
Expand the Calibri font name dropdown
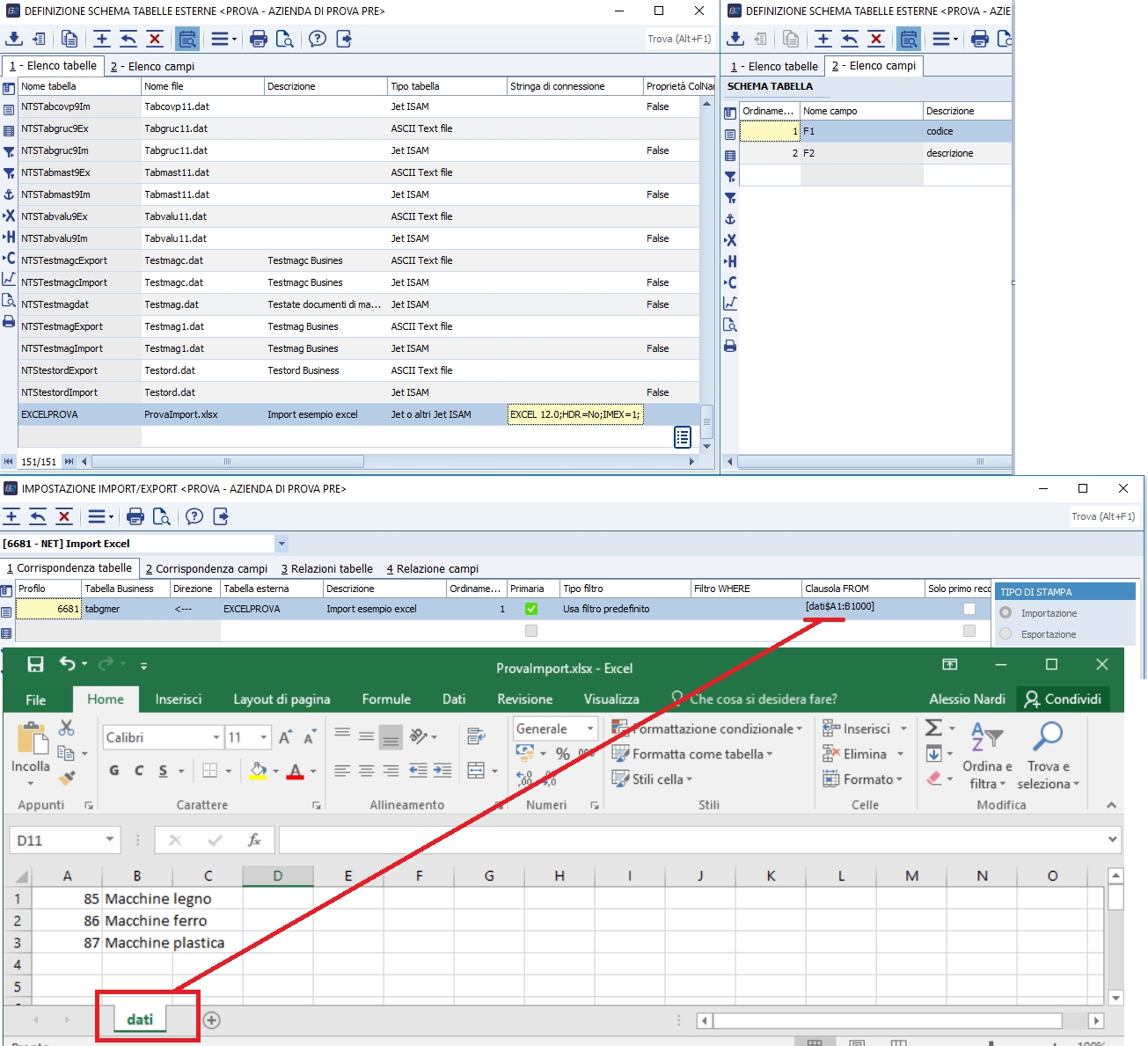(216, 737)
